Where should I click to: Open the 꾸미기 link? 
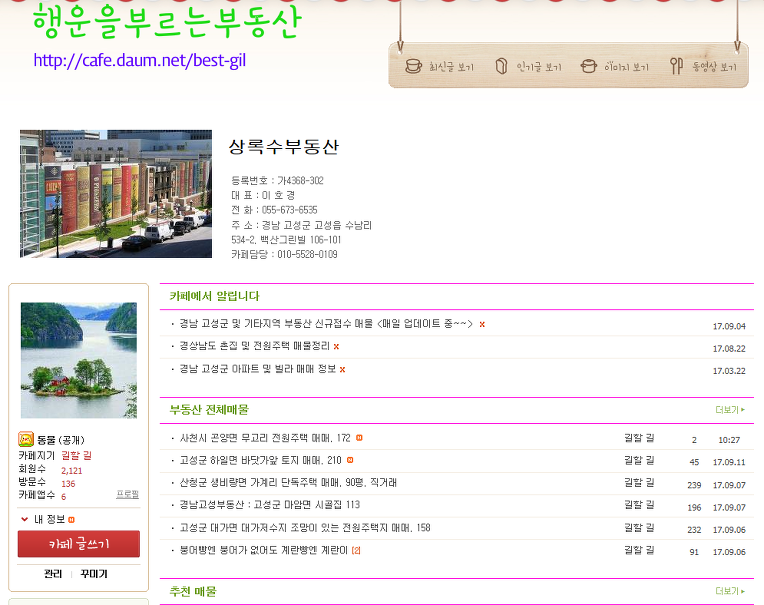(x=94, y=574)
